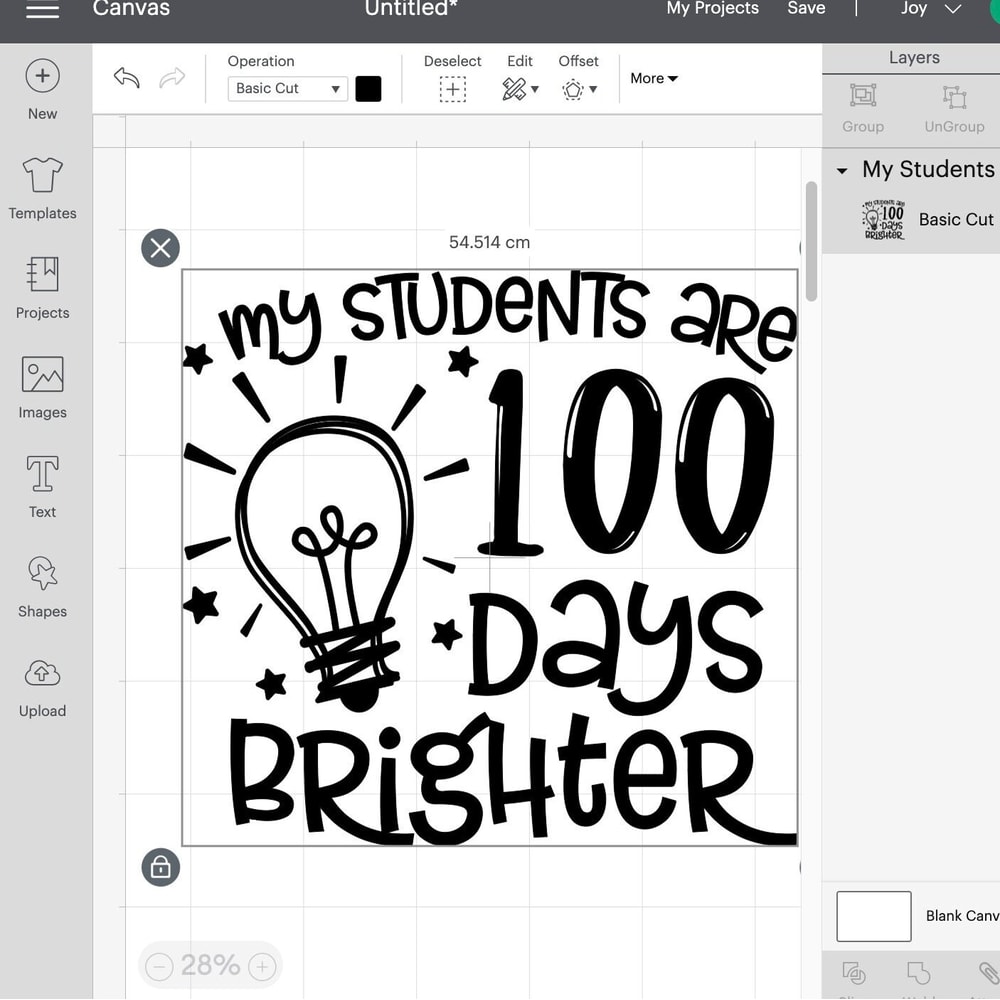Image resolution: width=1000 pixels, height=1000 pixels.
Task: Open the More dropdown in the toolbar
Action: pos(654,78)
